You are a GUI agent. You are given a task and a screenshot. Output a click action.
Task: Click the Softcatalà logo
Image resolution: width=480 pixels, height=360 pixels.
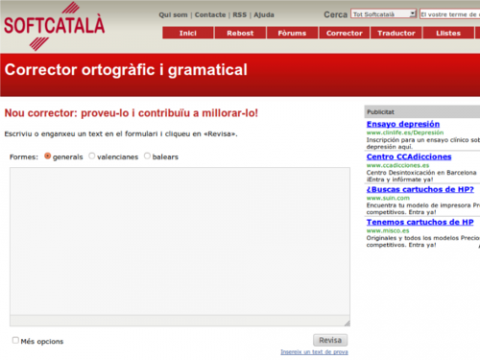click(x=54, y=26)
